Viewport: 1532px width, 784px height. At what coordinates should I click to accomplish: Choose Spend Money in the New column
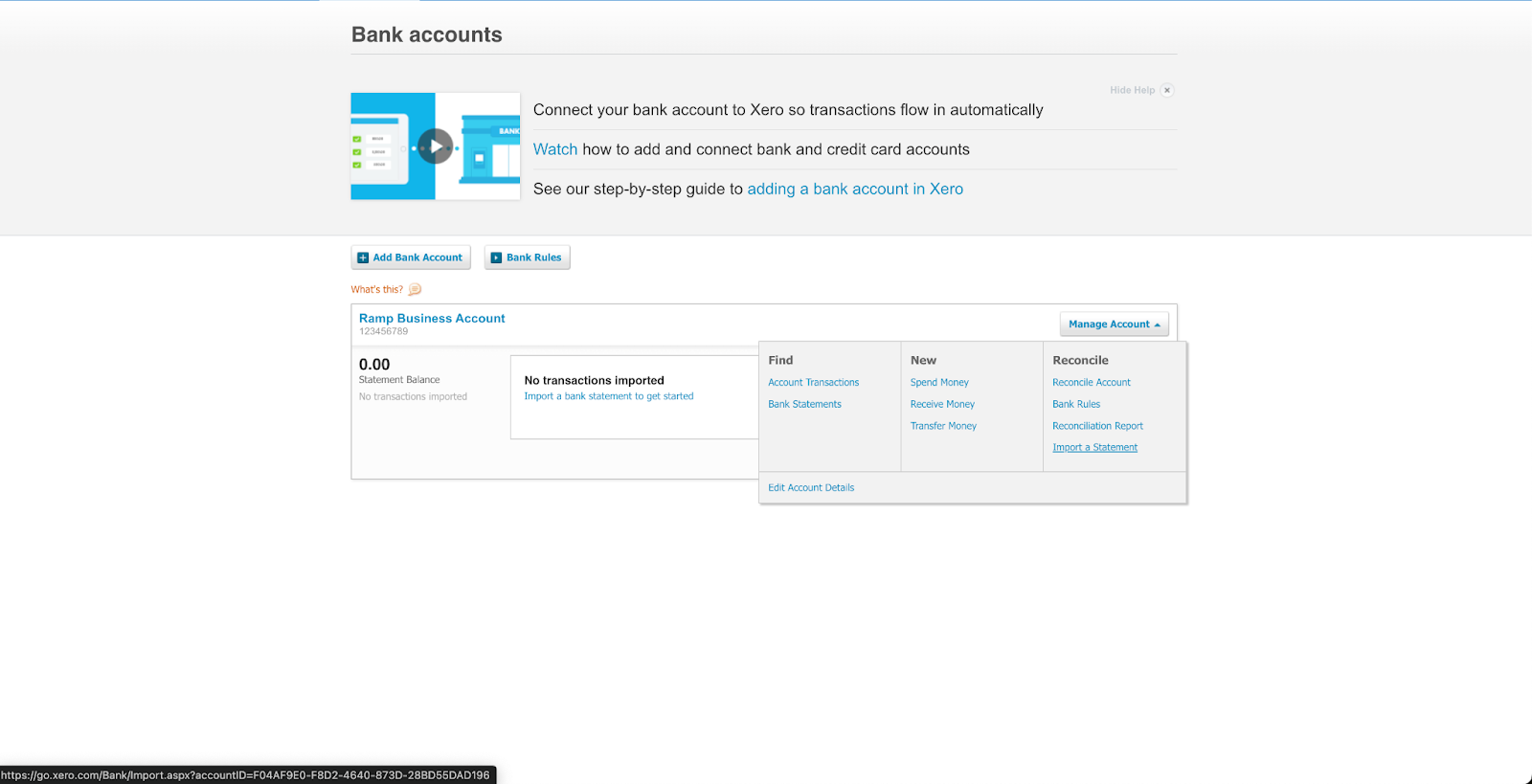coord(939,382)
